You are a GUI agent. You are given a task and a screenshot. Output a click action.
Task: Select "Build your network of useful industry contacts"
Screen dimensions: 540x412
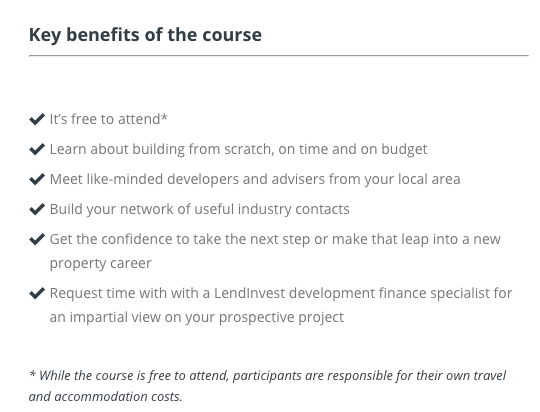click(x=199, y=209)
